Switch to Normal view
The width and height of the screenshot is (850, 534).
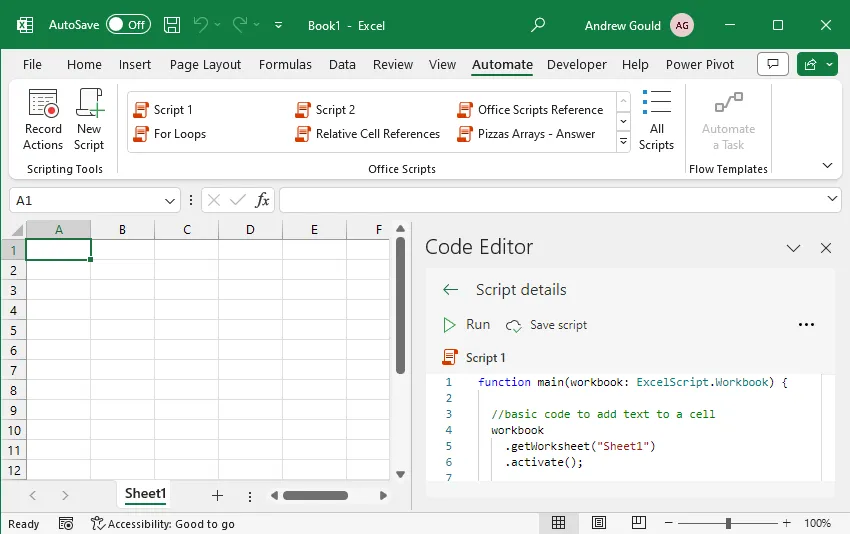pos(558,523)
